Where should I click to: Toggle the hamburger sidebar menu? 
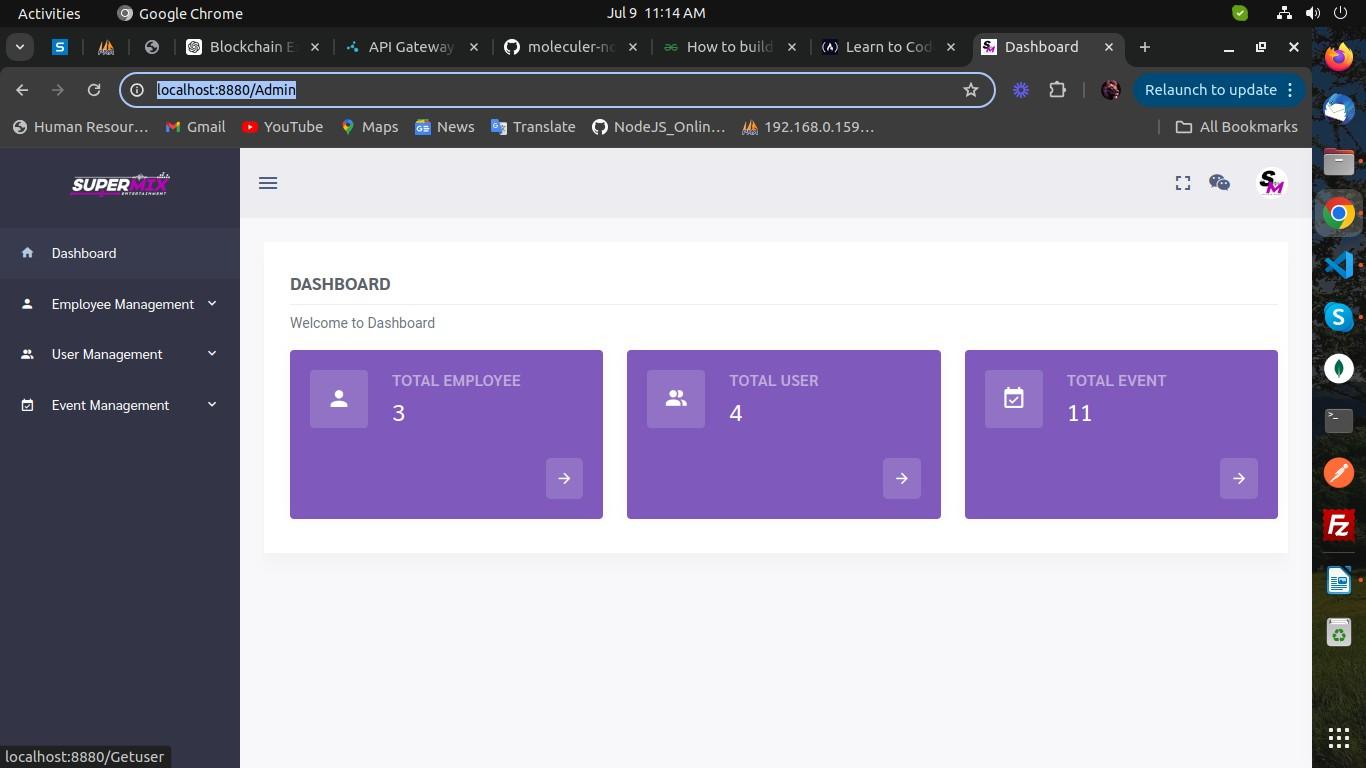268,183
